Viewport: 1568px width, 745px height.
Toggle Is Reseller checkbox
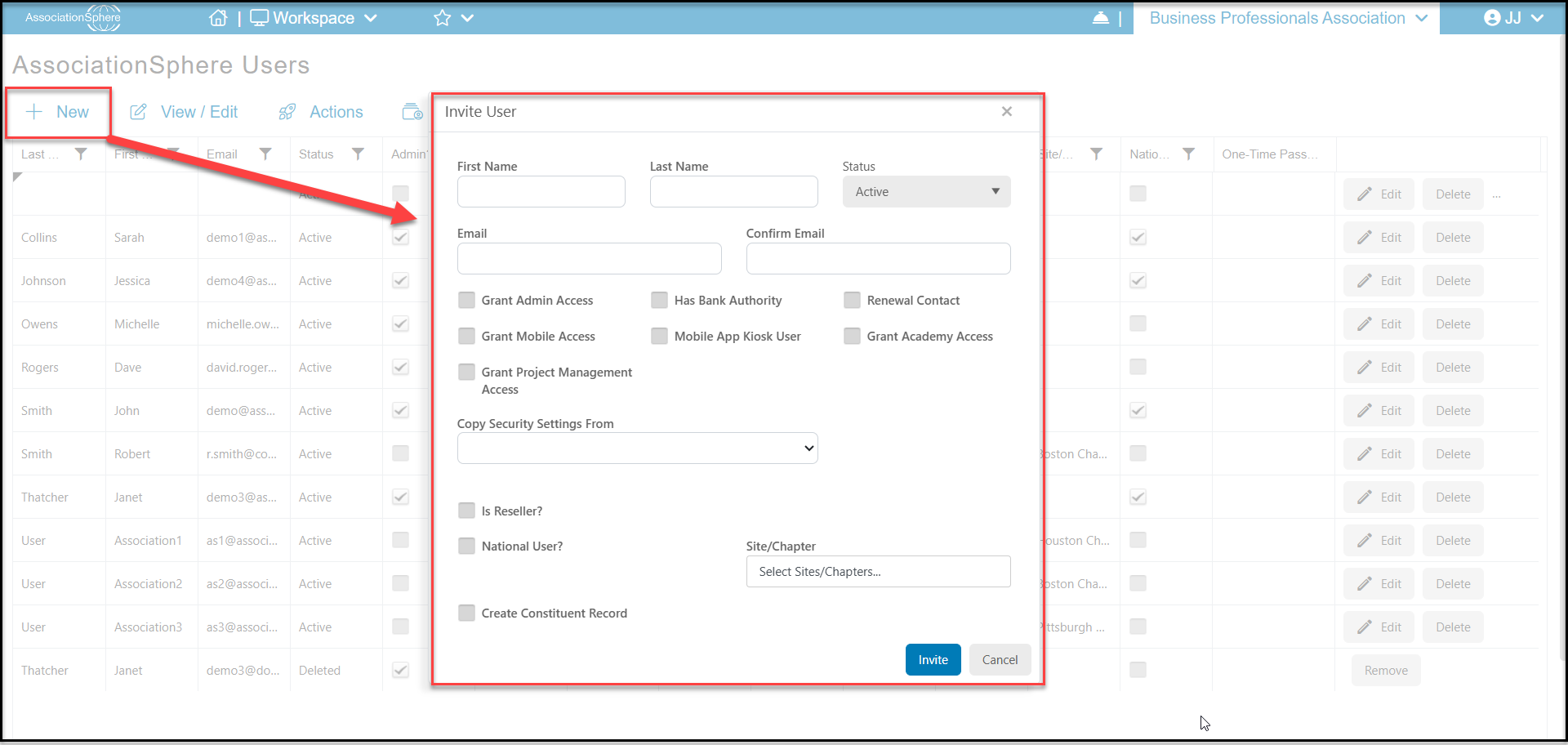pyautogui.click(x=467, y=511)
